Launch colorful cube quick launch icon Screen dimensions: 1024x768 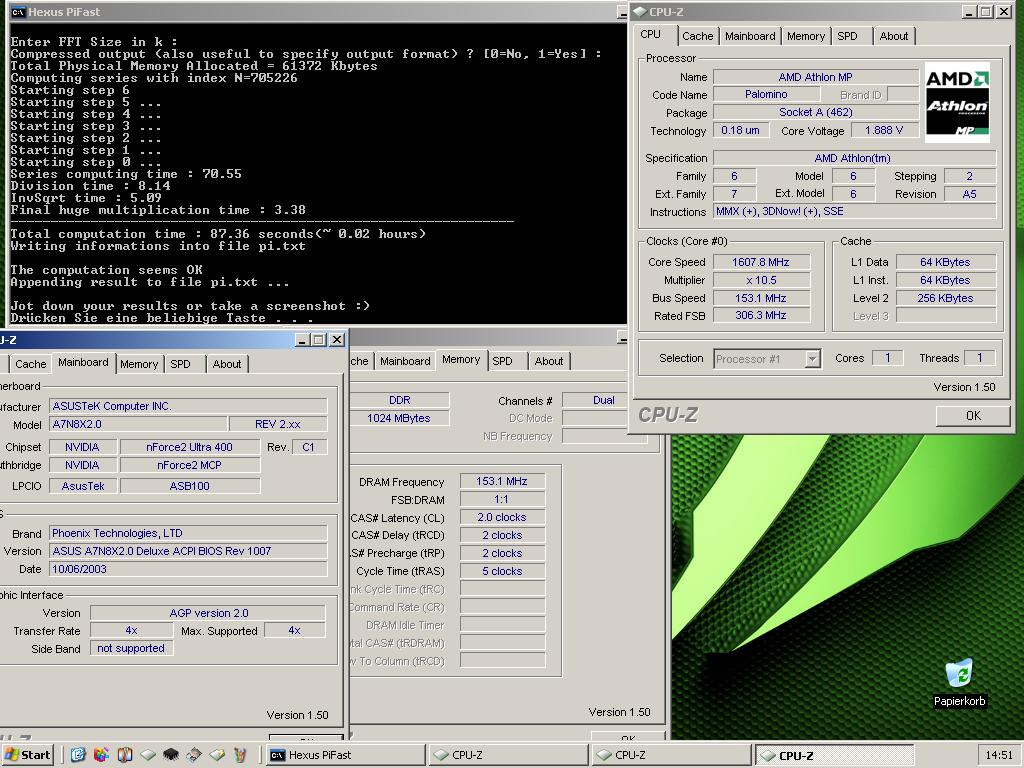click(x=101, y=755)
